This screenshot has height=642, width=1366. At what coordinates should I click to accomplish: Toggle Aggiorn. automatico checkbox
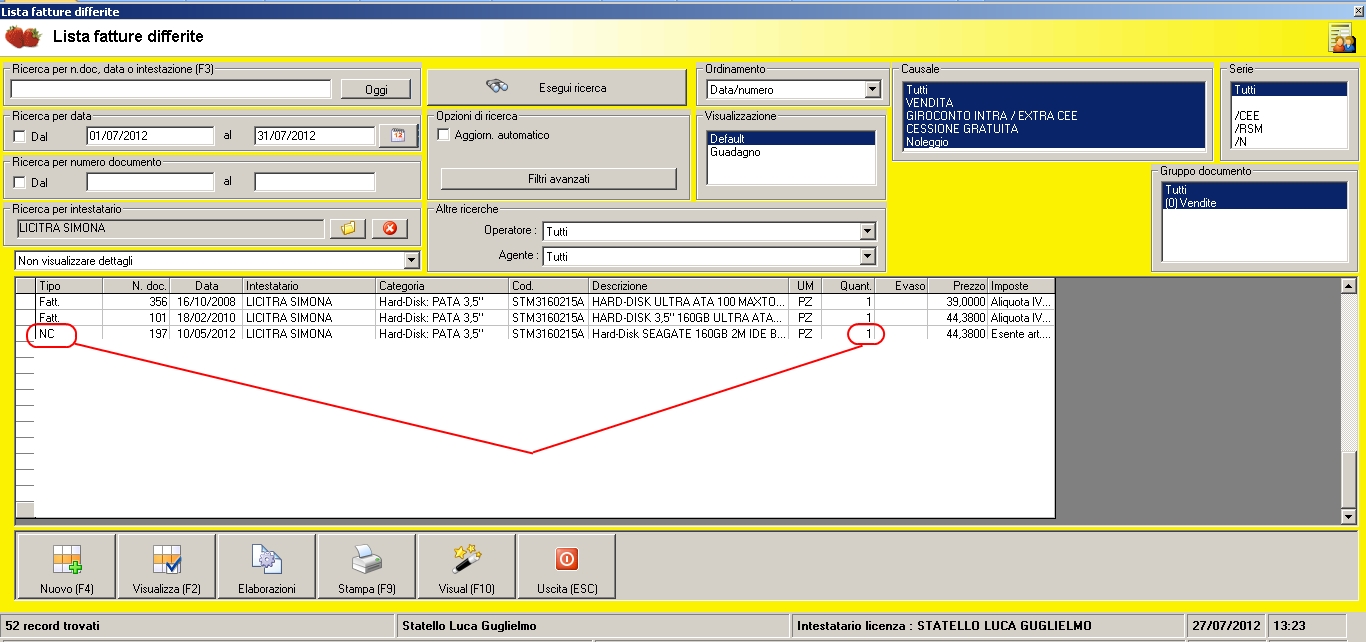444,135
